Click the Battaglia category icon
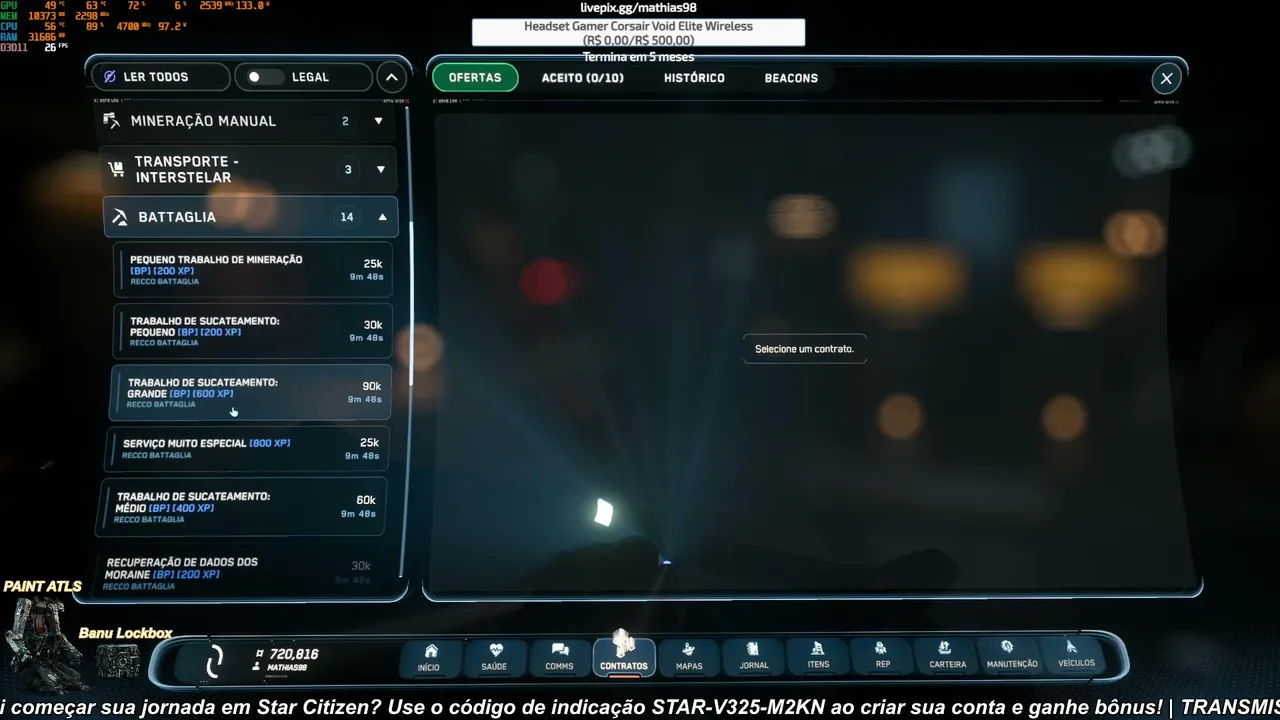 coord(121,217)
